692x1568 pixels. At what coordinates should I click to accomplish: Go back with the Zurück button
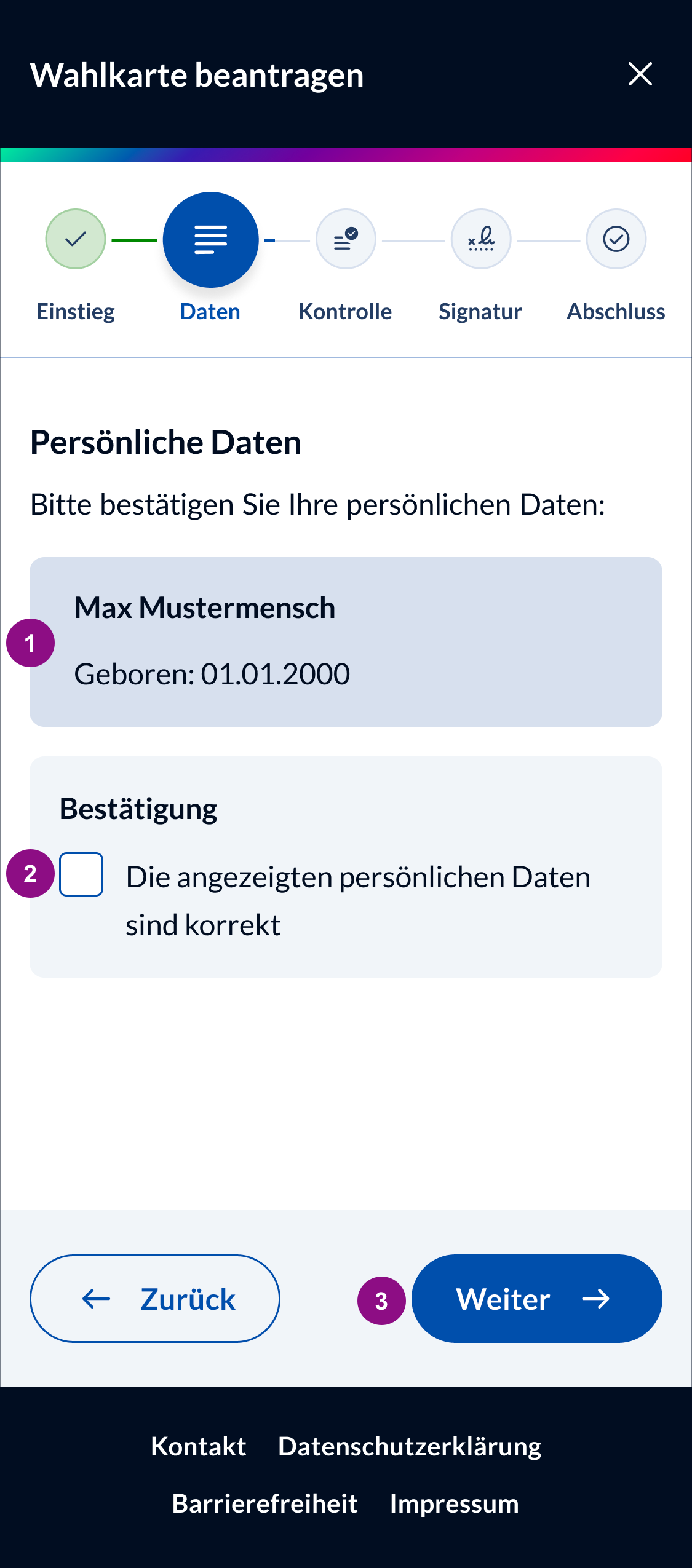click(x=155, y=1299)
